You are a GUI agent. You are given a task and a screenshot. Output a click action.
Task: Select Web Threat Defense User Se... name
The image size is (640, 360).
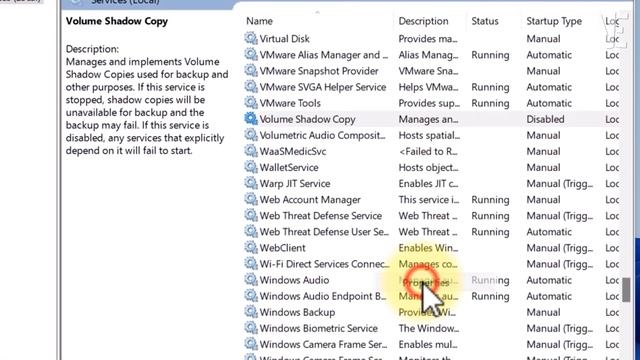click(324, 232)
